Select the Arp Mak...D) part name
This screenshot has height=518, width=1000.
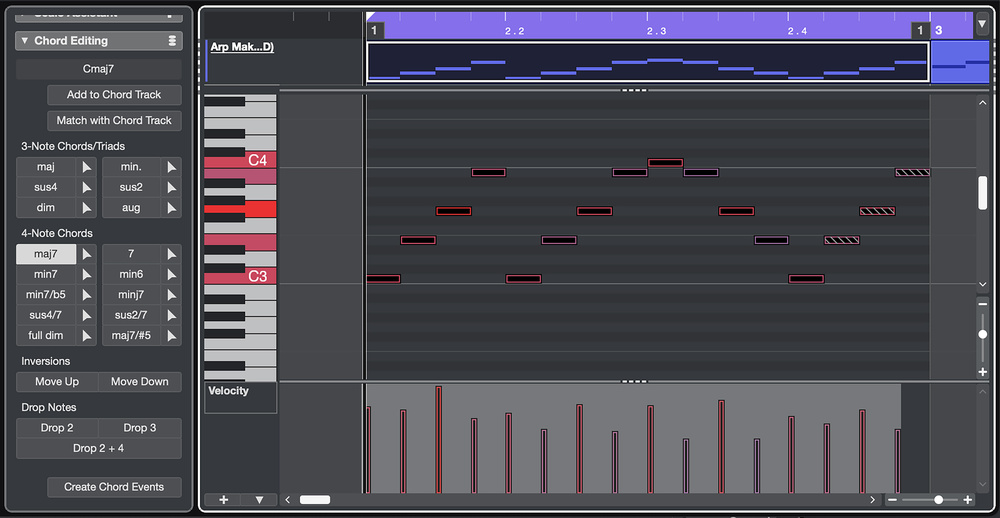[x=241, y=47]
